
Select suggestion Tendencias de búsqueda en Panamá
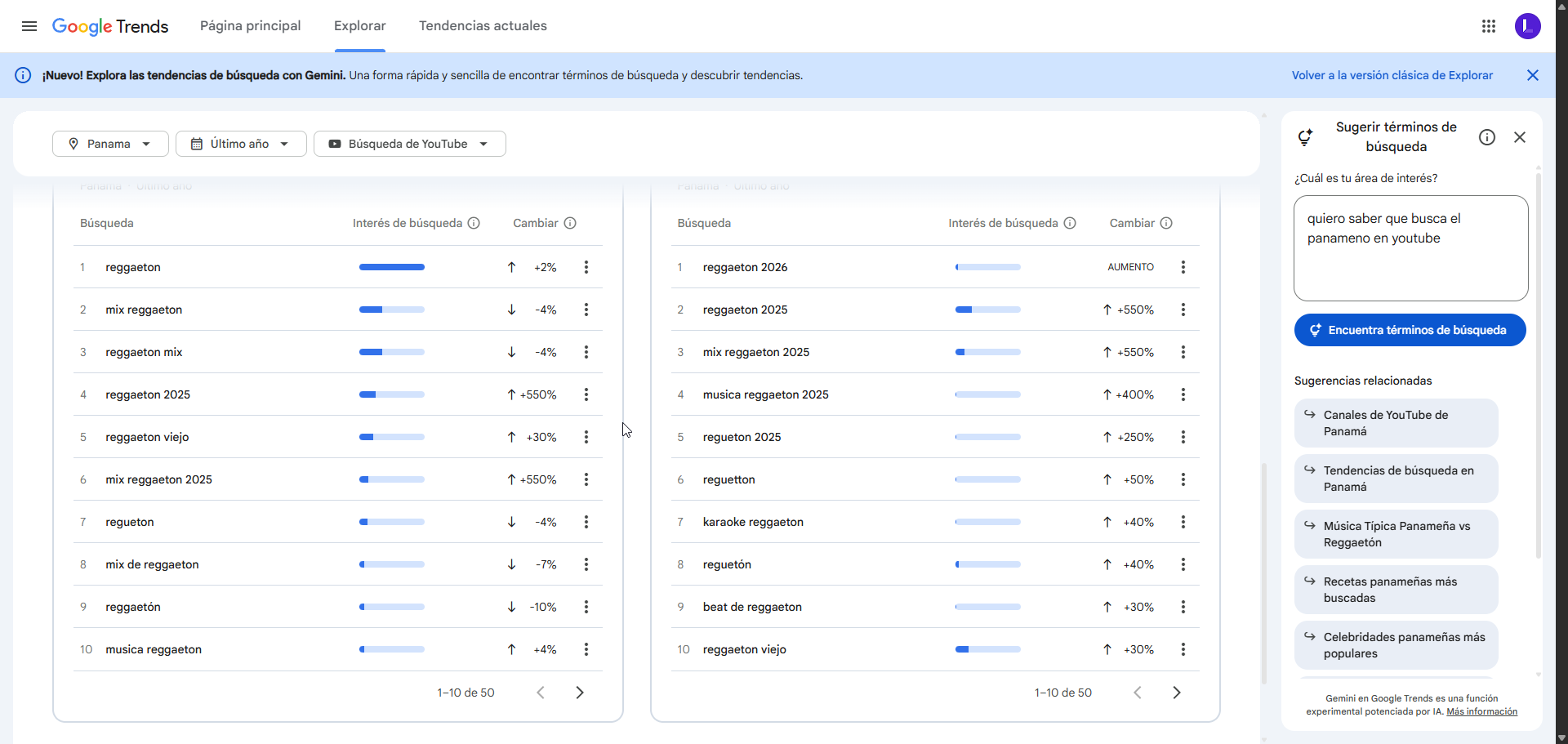[x=1396, y=479]
